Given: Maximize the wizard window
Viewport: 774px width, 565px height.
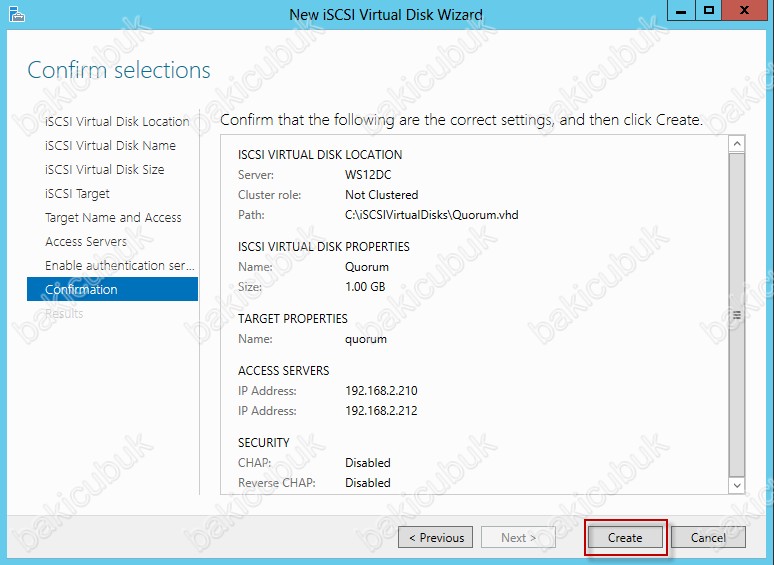Looking at the screenshot, I should tap(708, 10).
